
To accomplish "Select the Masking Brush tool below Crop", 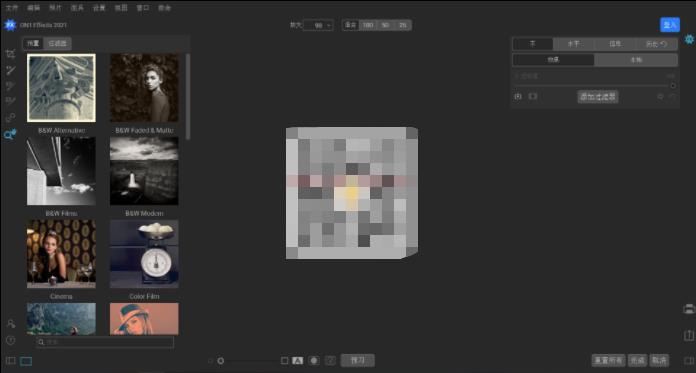I will (x=10, y=70).
